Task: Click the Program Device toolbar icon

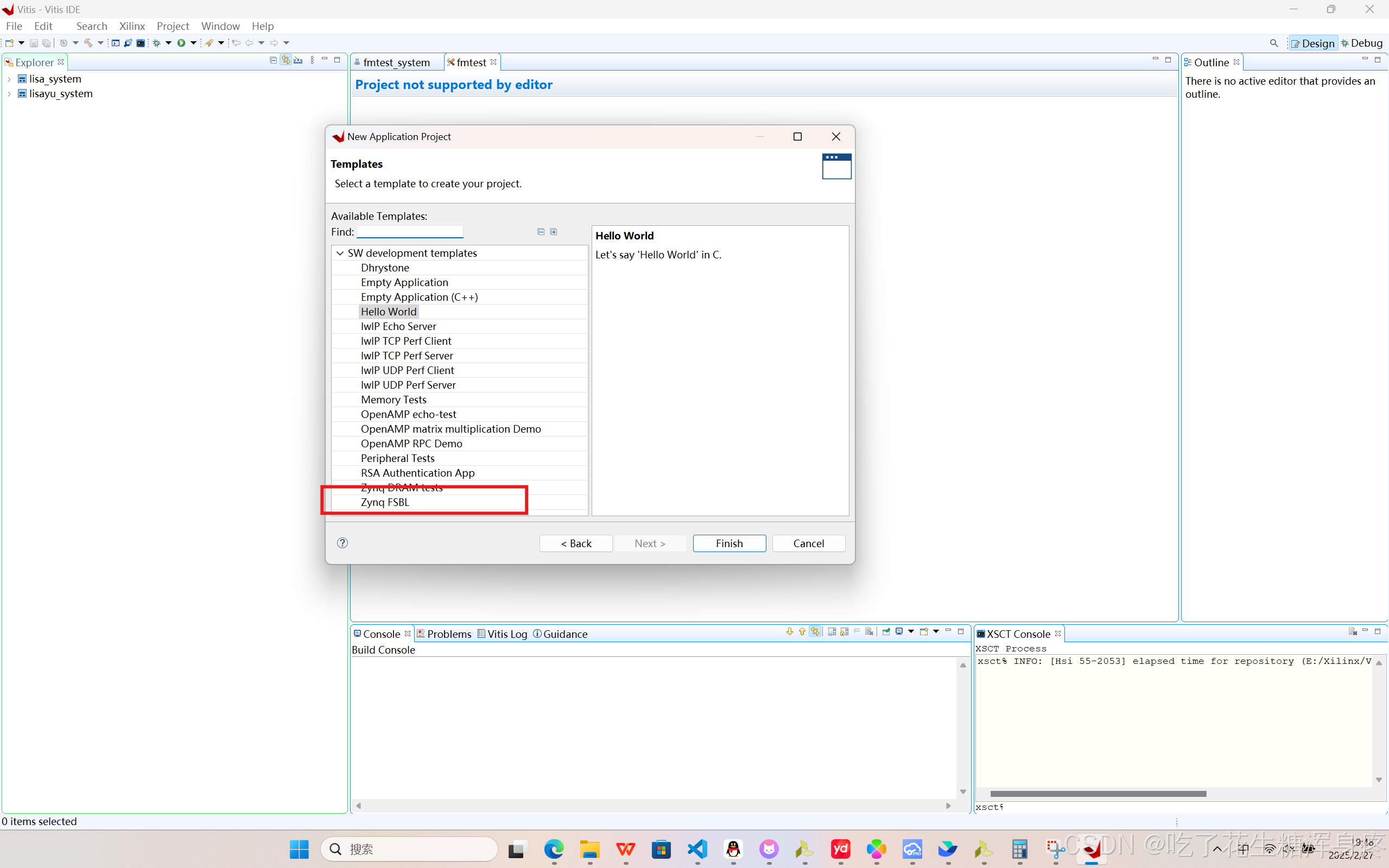Action: 128,43
